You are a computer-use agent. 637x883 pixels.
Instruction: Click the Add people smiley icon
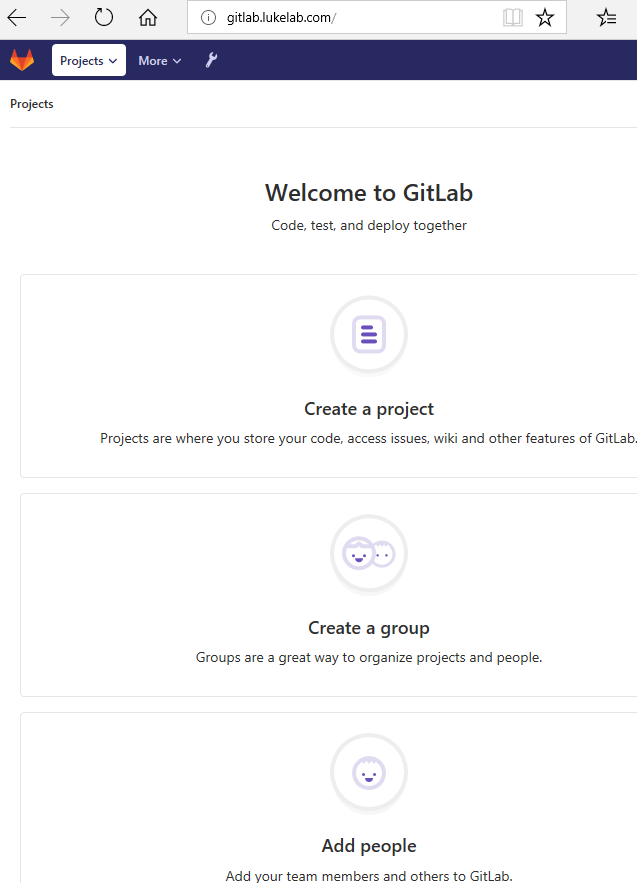369,773
